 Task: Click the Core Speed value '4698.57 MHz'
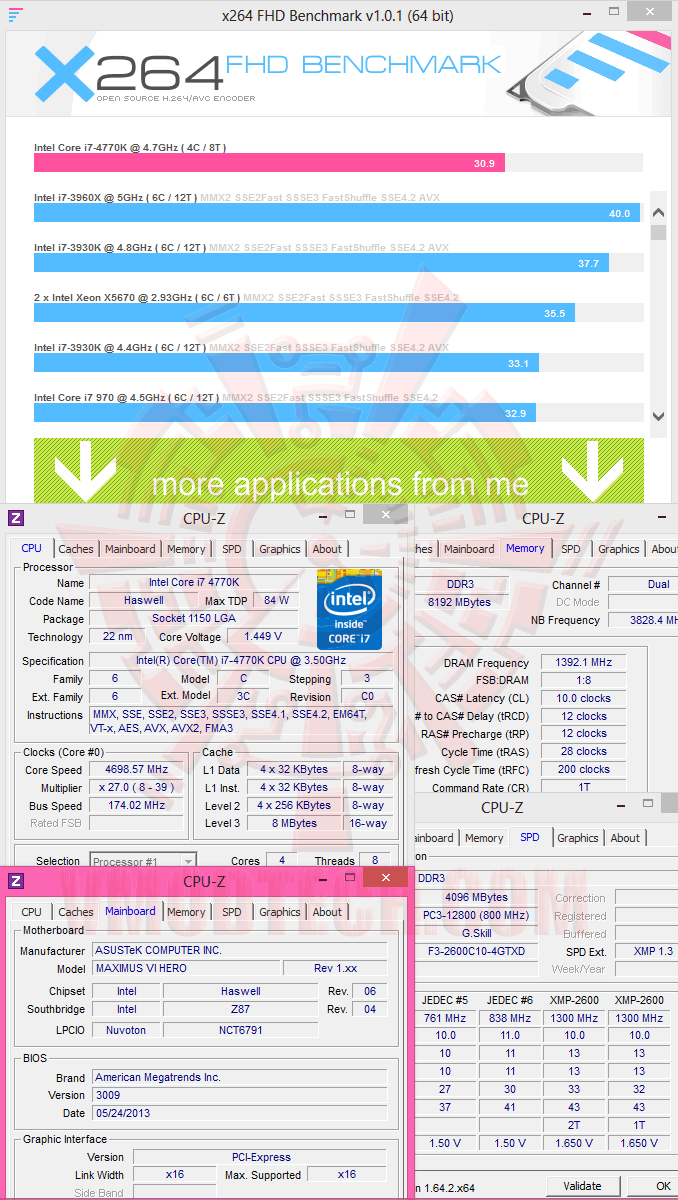(x=136, y=770)
